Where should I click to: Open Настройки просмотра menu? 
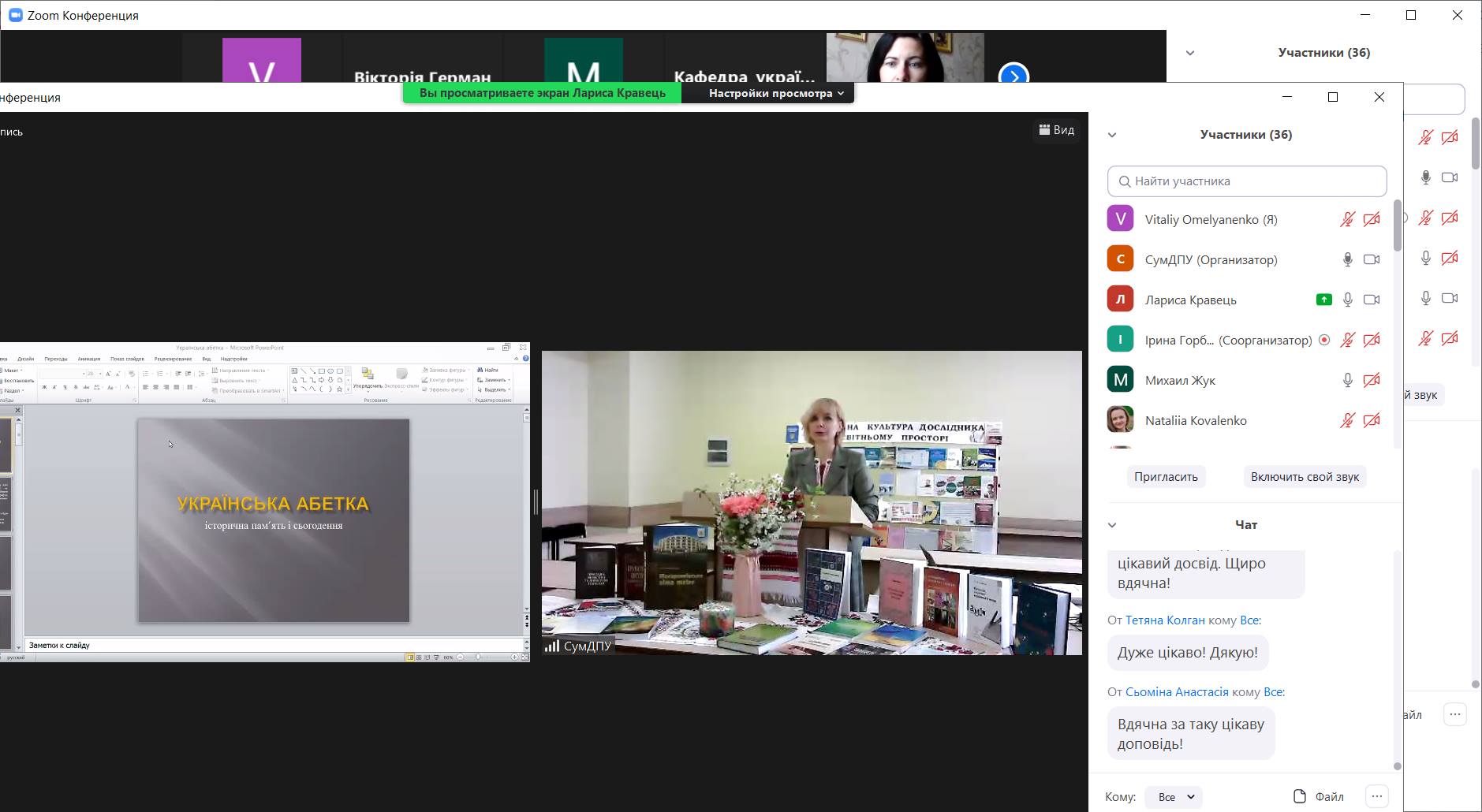(775, 93)
